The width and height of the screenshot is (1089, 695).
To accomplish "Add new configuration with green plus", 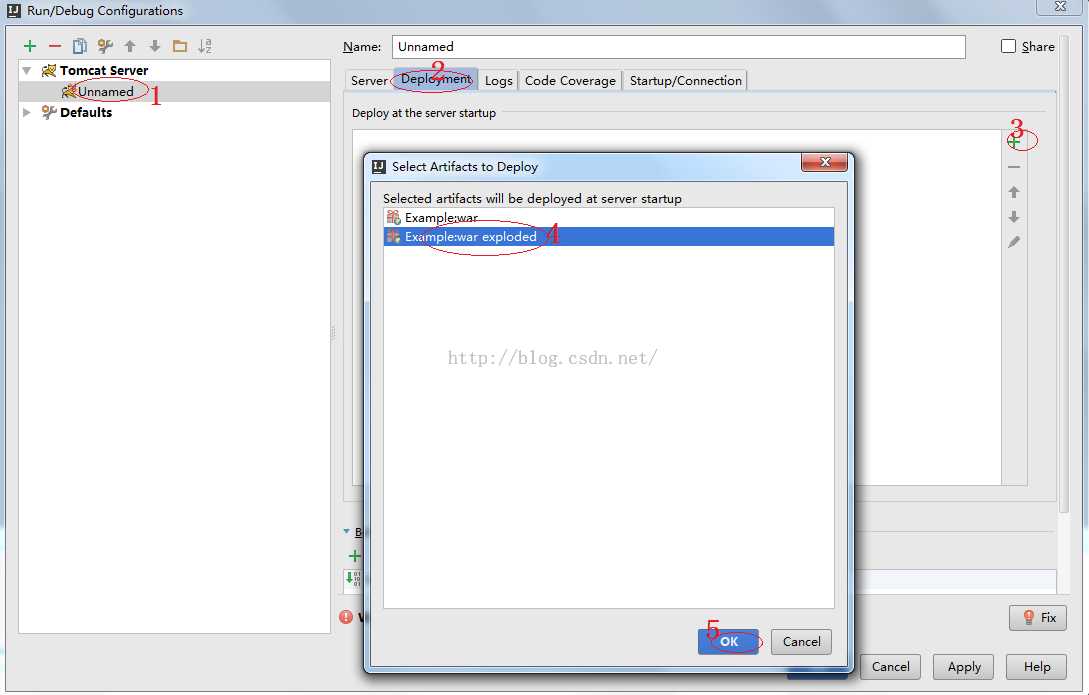I will point(30,47).
